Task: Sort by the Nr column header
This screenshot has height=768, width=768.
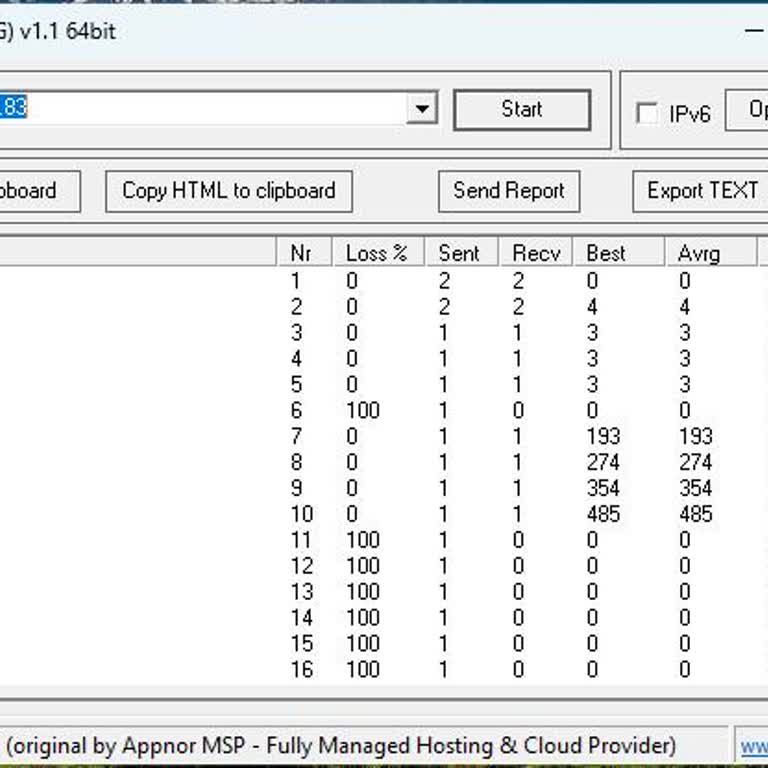Action: pos(304,253)
